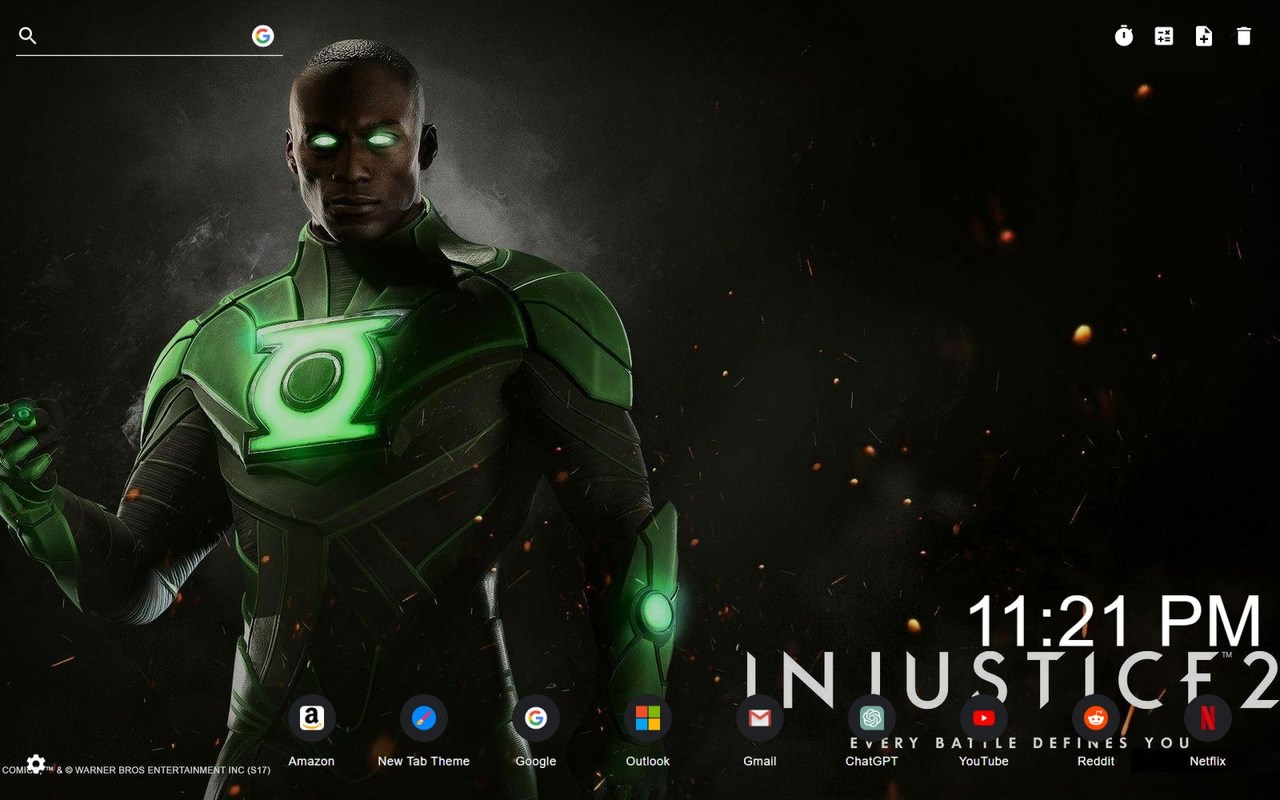
Task: Click the Google logo in search bar
Action: pos(263,36)
